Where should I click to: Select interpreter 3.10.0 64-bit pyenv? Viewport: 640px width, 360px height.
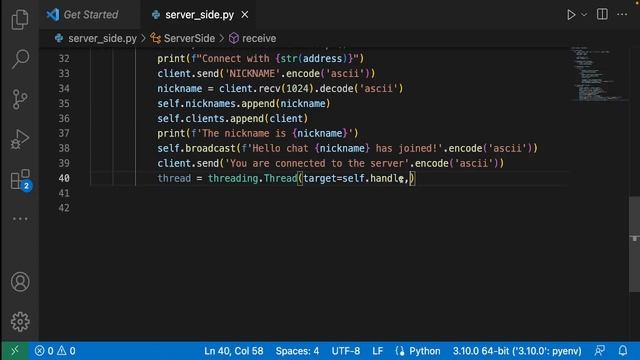pos(517,351)
